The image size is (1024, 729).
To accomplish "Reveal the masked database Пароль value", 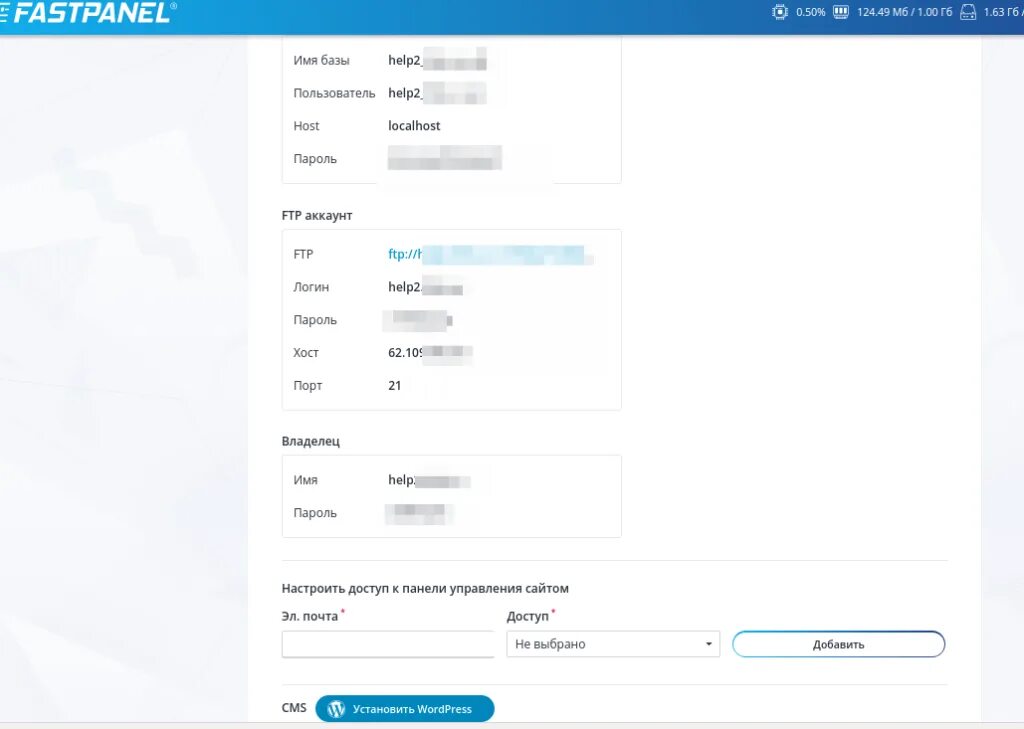I will click(443, 157).
